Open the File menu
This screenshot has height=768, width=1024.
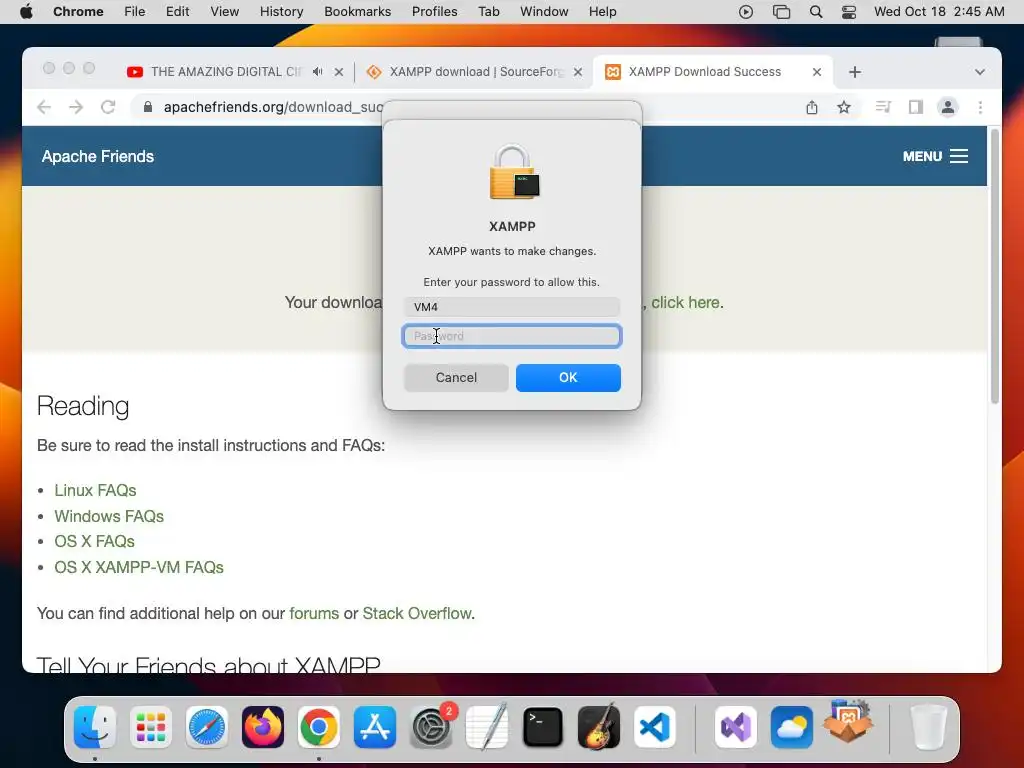[135, 12]
